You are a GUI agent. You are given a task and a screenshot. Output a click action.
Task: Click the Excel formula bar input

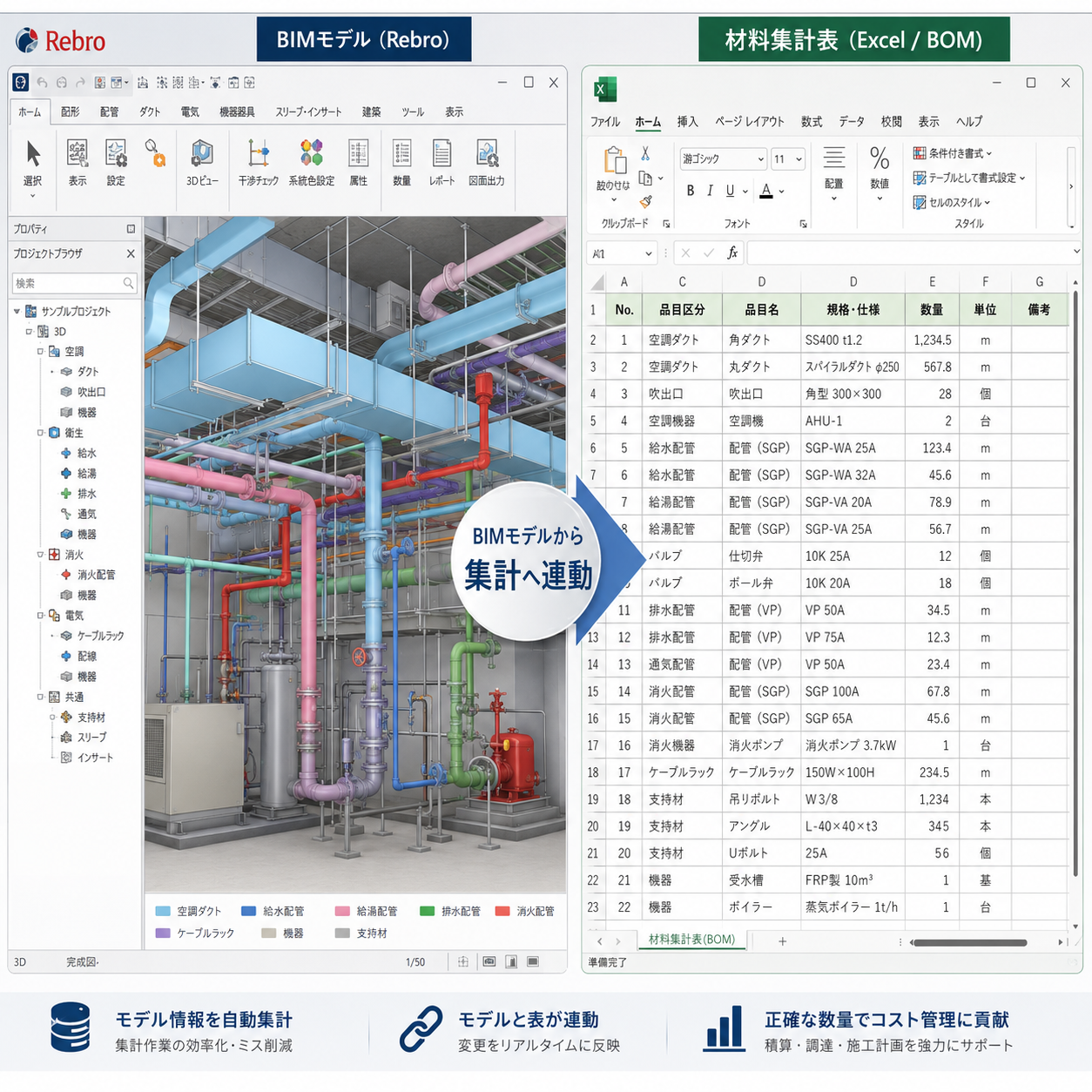[913, 253]
